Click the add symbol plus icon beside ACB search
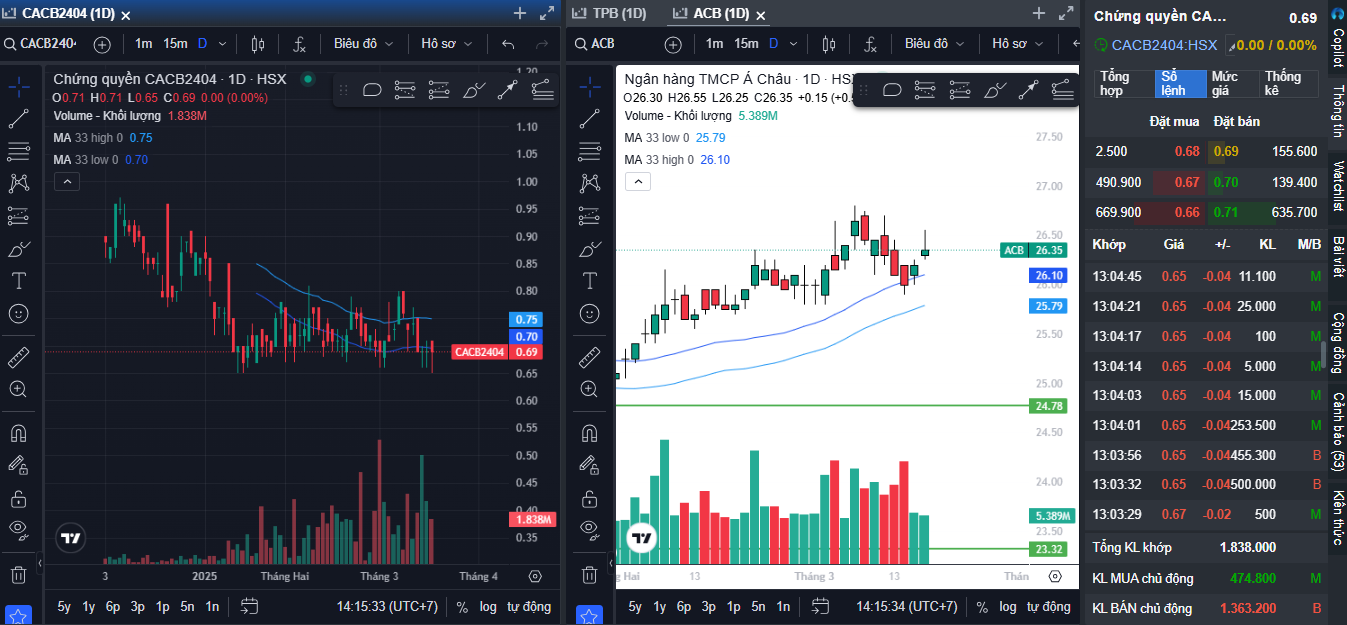 coord(673,44)
